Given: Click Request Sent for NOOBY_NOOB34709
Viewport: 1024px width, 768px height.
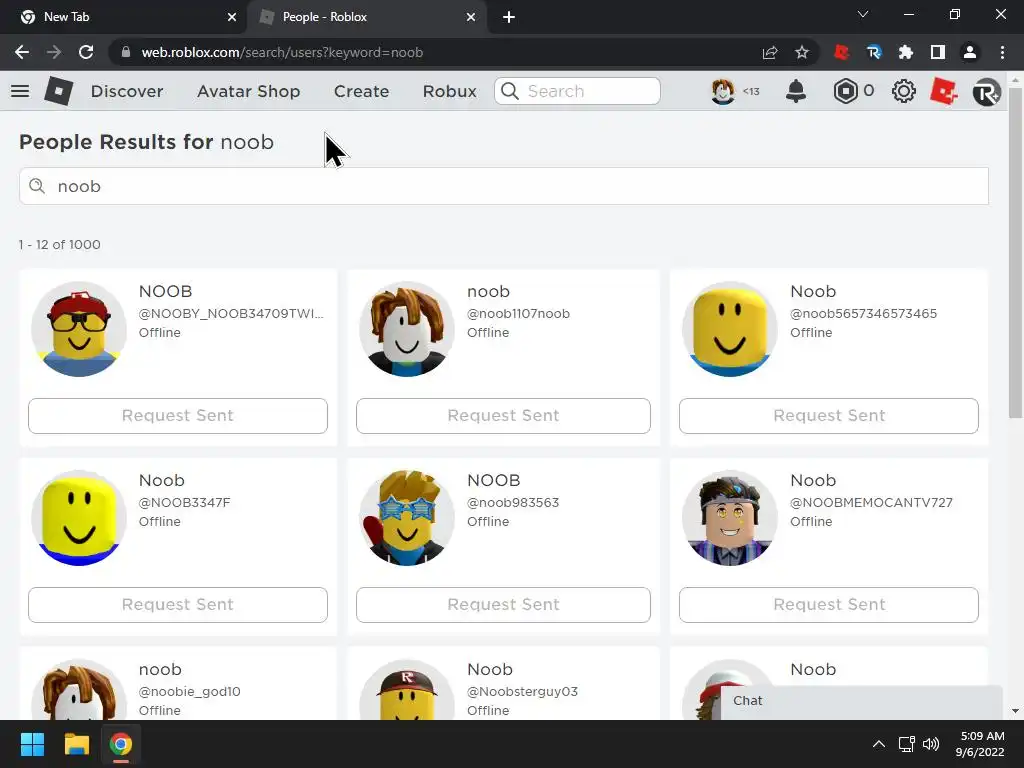Looking at the screenshot, I should 178,415.
